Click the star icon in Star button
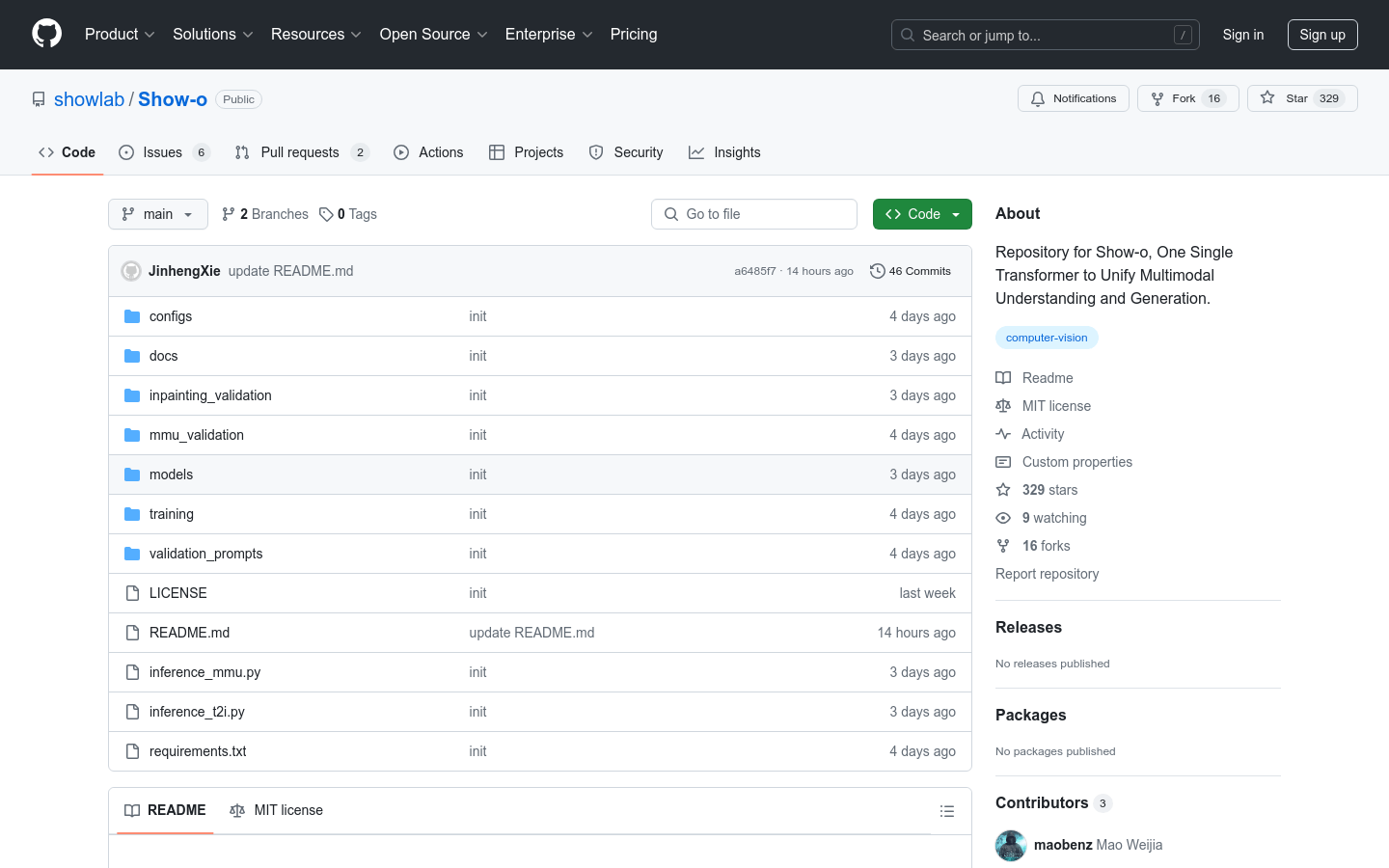This screenshot has height=868, width=1389. [1267, 97]
